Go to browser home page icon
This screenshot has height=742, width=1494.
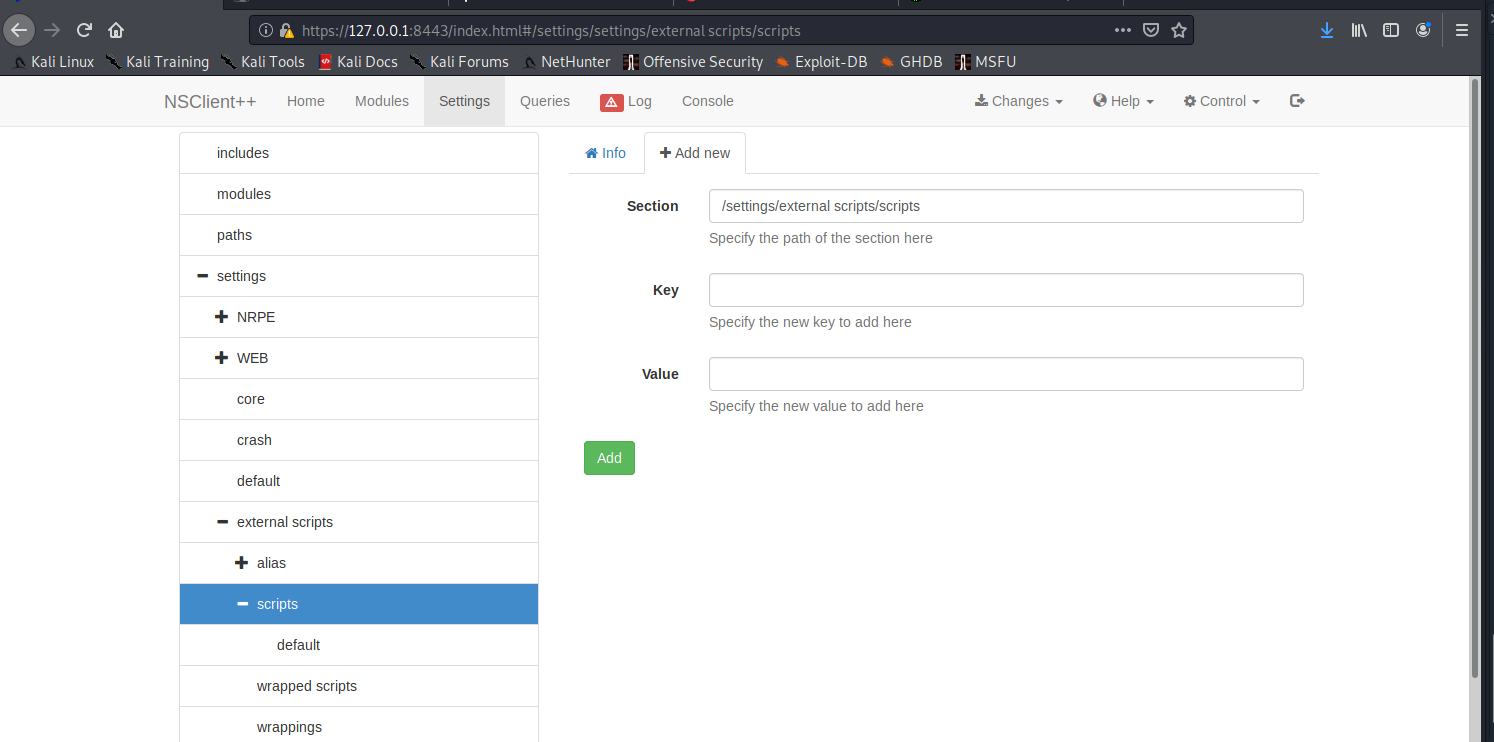tap(116, 30)
